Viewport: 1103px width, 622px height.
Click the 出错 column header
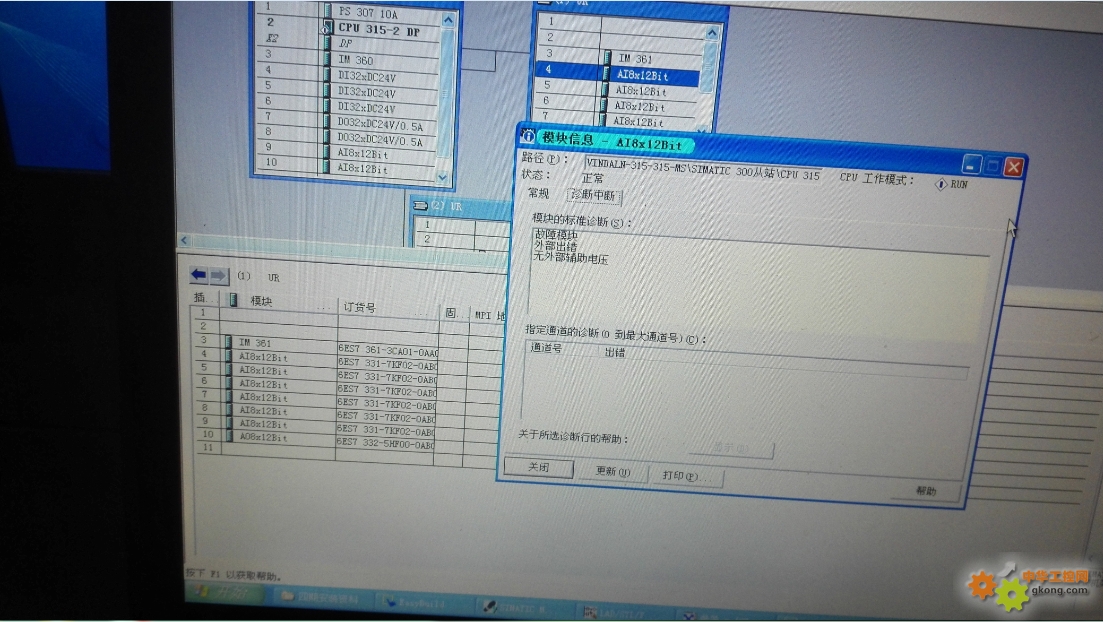(x=615, y=352)
